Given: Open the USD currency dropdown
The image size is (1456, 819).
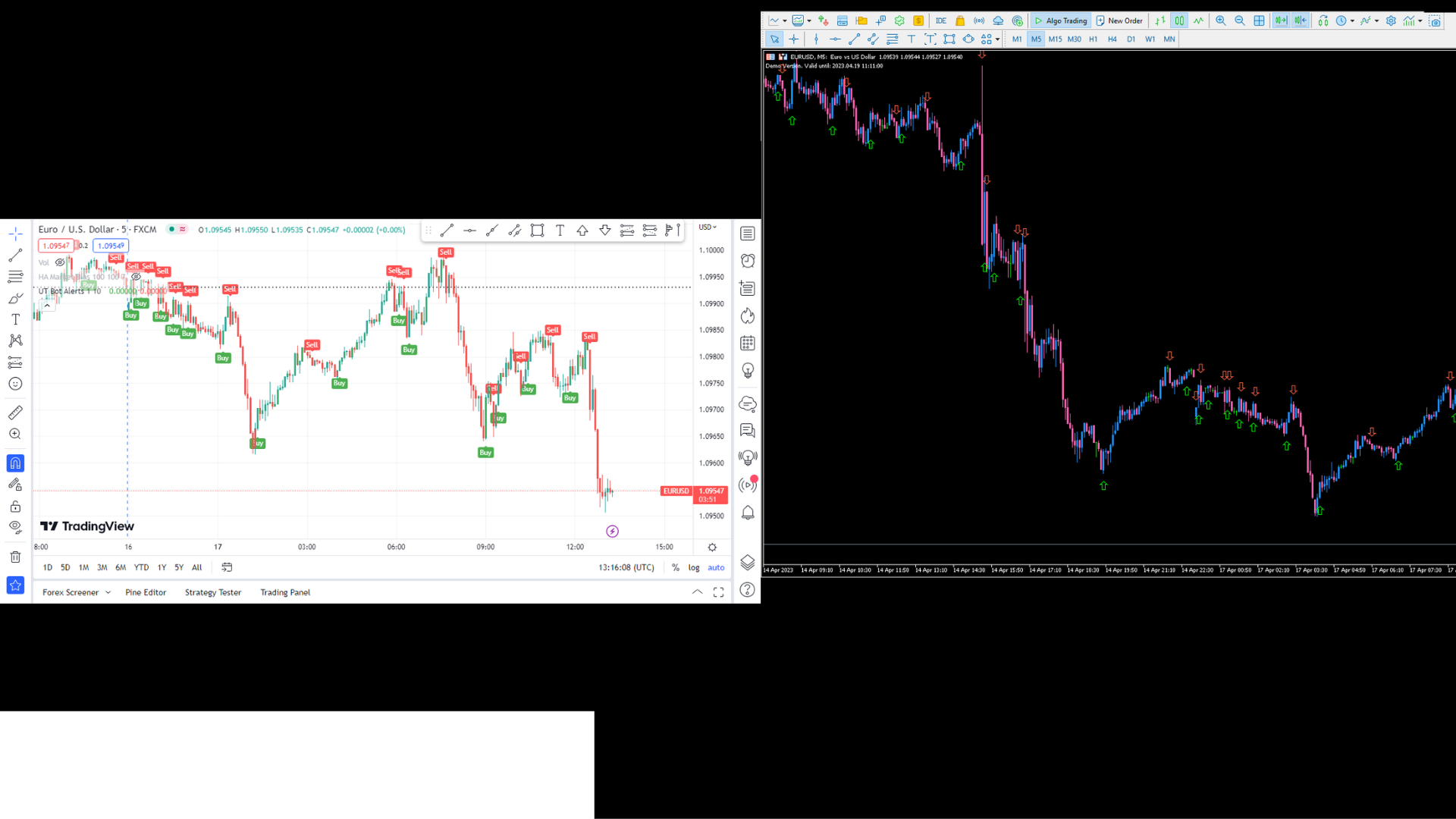Looking at the screenshot, I should point(708,227).
